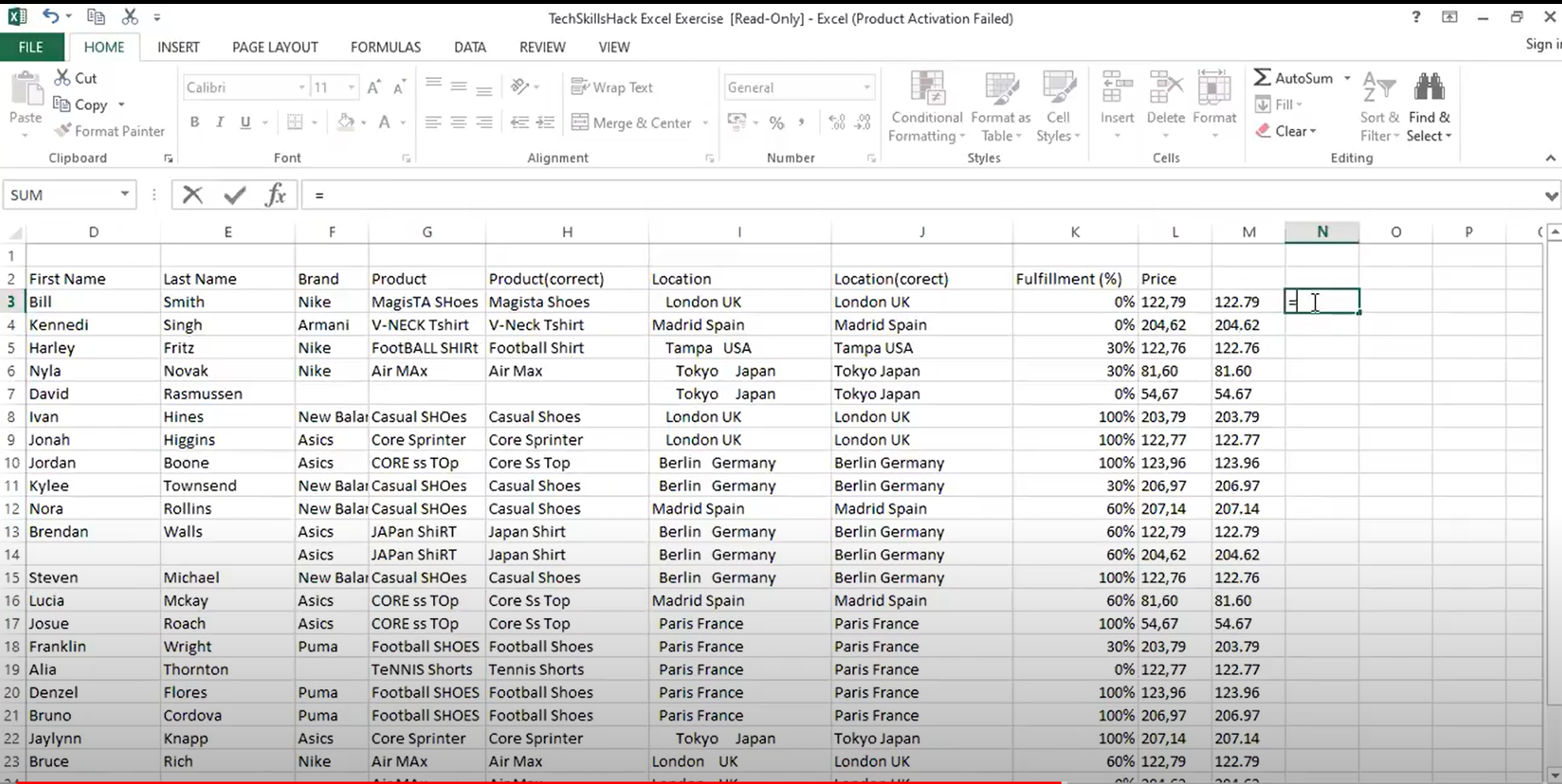
Task: Switch to the REVIEW tab
Action: coord(542,47)
